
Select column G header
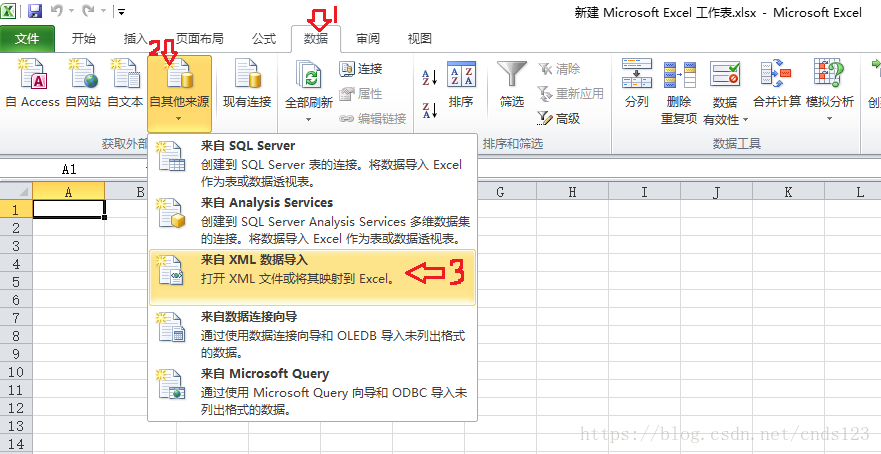[x=500, y=192]
